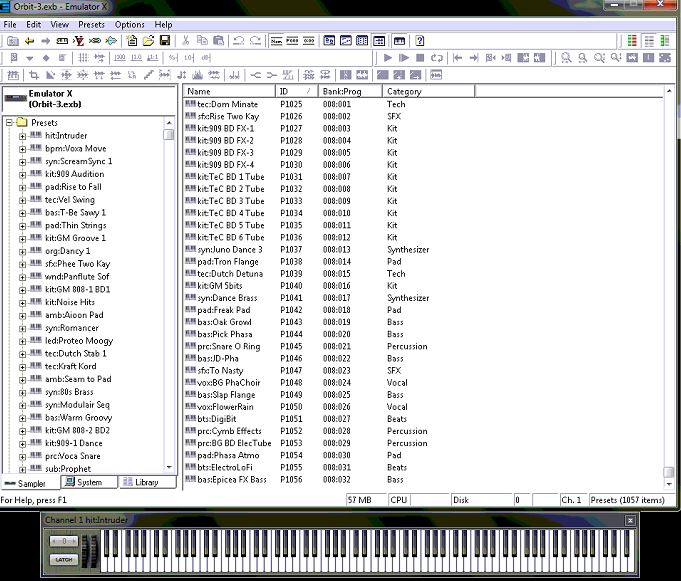The width and height of the screenshot is (681, 581).
Task: Switch to the System tab
Action: (x=89, y=482)
